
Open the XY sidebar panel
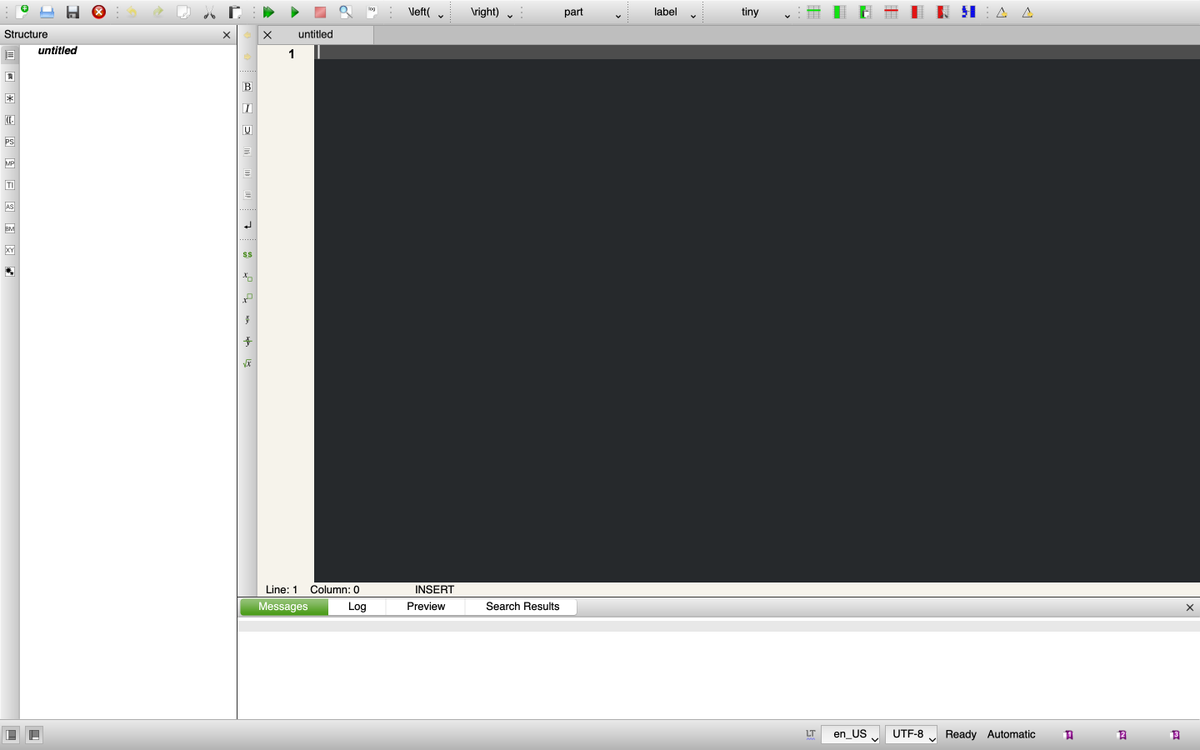pyautogui.click(x=9, y=250)
